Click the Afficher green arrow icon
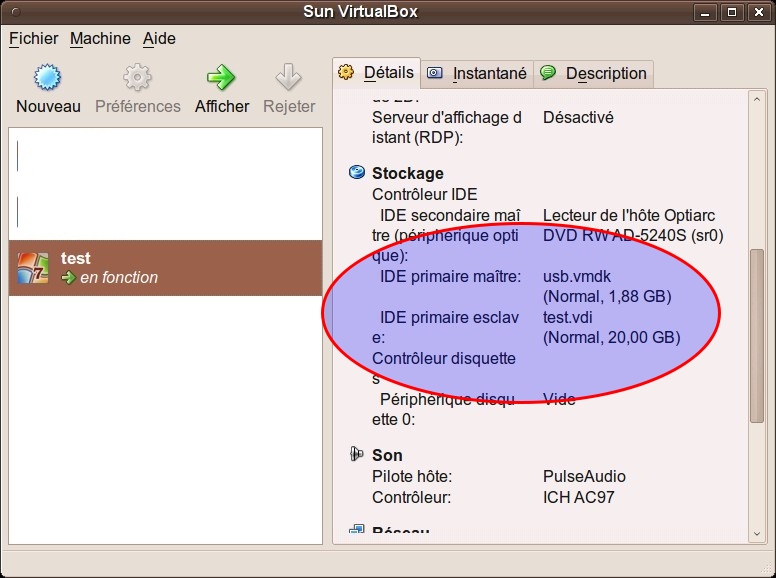 (x=221, y=78)
